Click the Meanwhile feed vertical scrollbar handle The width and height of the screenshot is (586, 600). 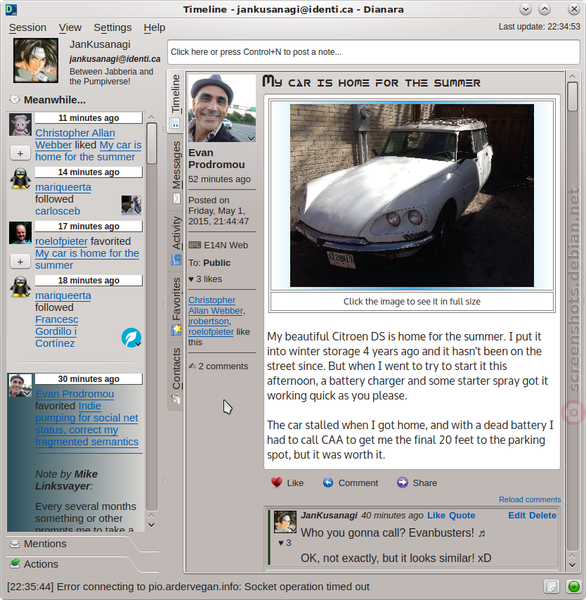tap(152, 143)
